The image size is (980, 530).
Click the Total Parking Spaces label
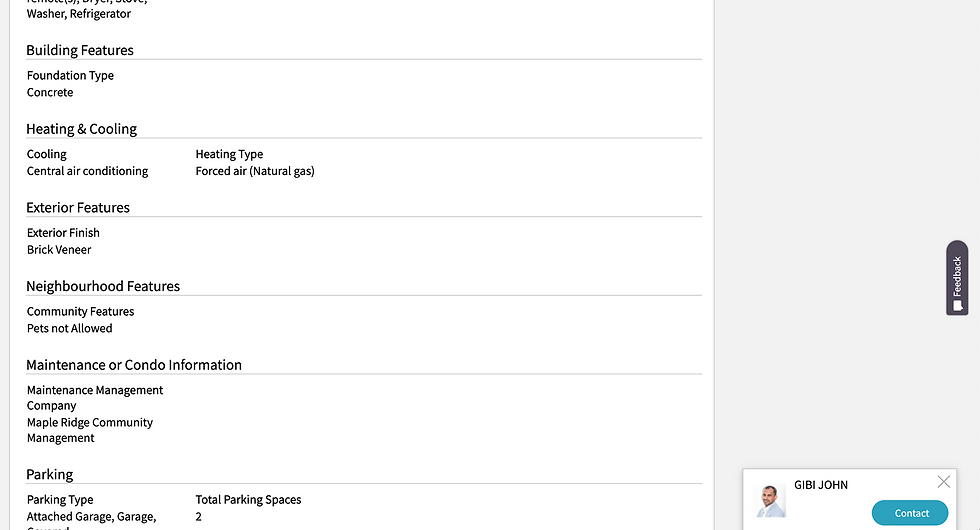248,500
